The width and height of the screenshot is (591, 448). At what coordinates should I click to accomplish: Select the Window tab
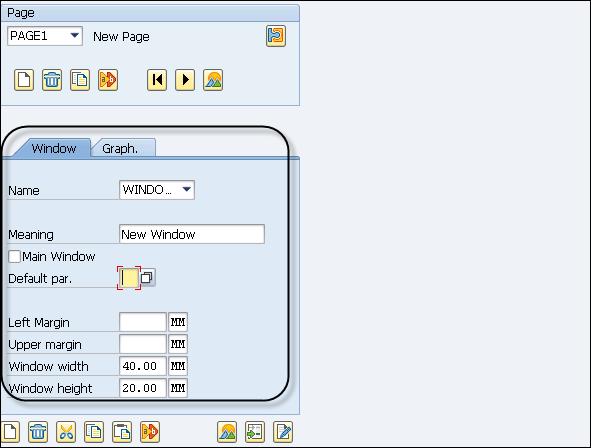[x=54, y=148]
